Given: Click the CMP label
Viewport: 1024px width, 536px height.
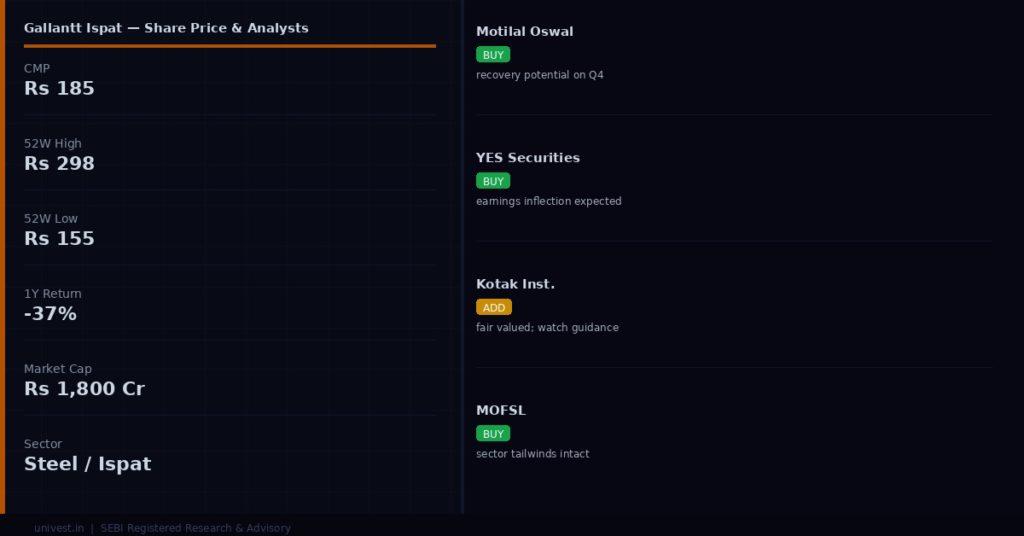Looking at the screenshot, I should coord(37,69).
